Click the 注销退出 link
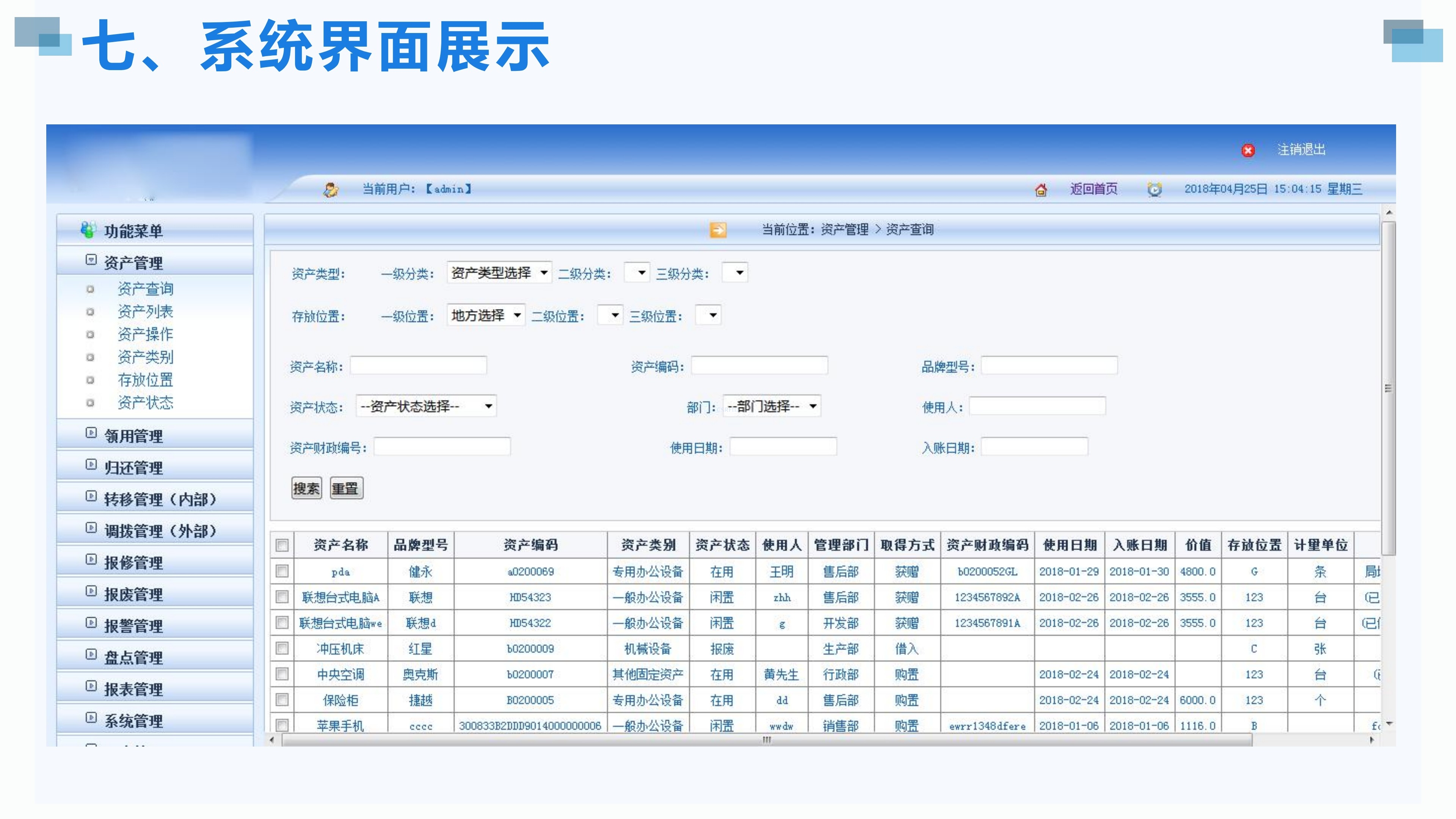This screenshot has height=819, width=1456. click(1301, 150)
